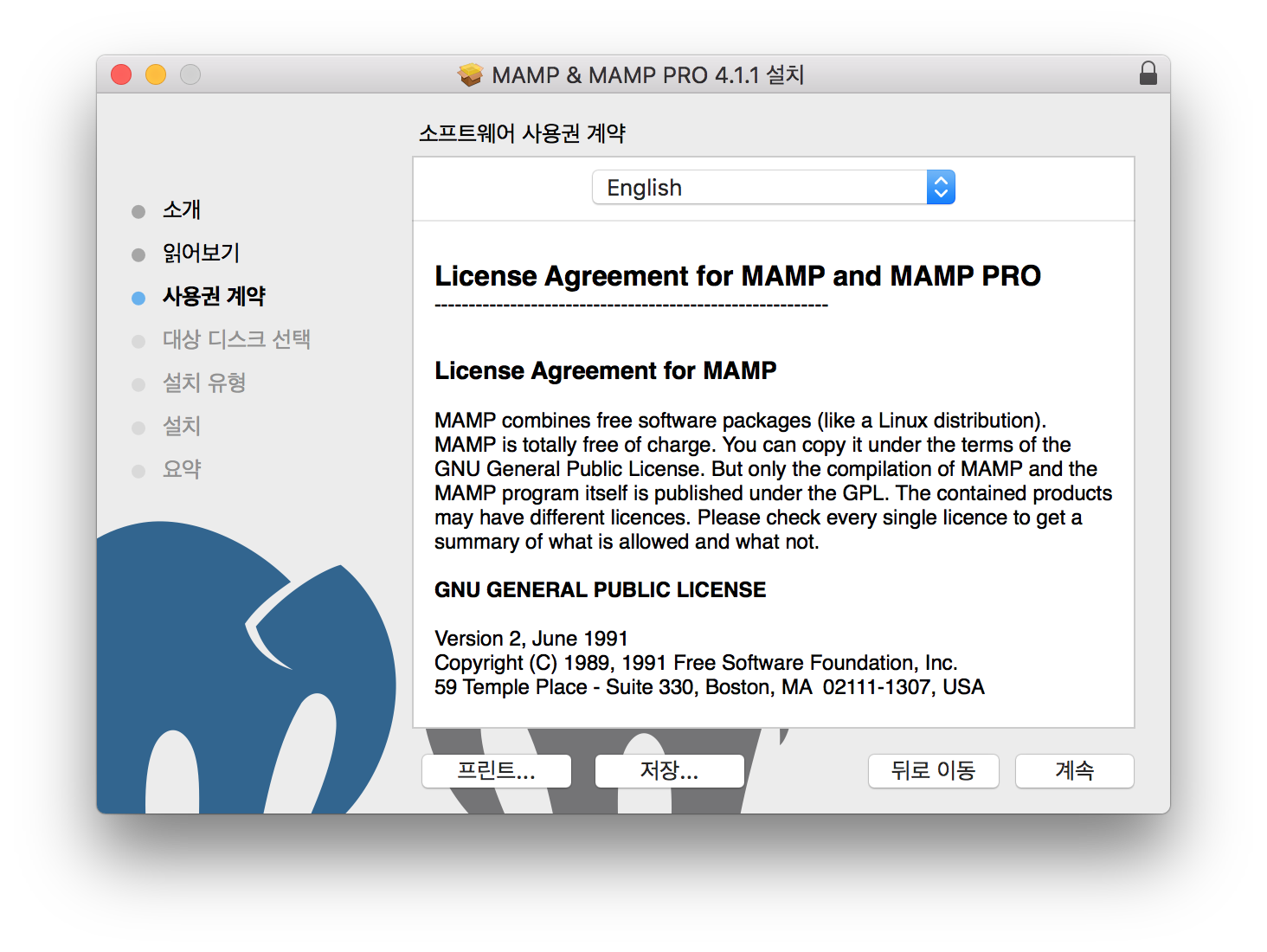Select the 설치 step in the sidebar
Screen dimensions: 1267x952
click(182, 427)
